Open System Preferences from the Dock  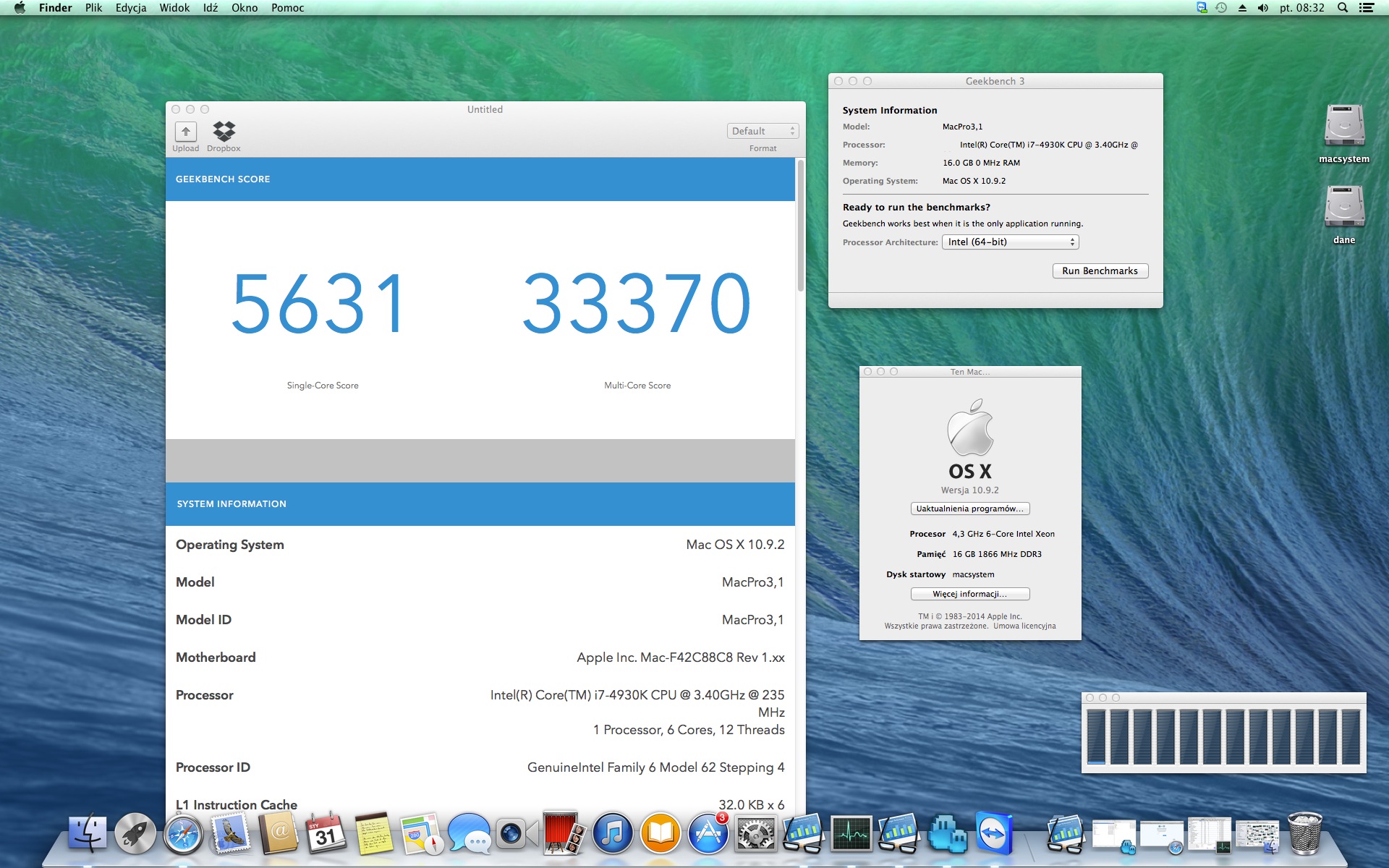pyautogui.click(x=755, y=833)
